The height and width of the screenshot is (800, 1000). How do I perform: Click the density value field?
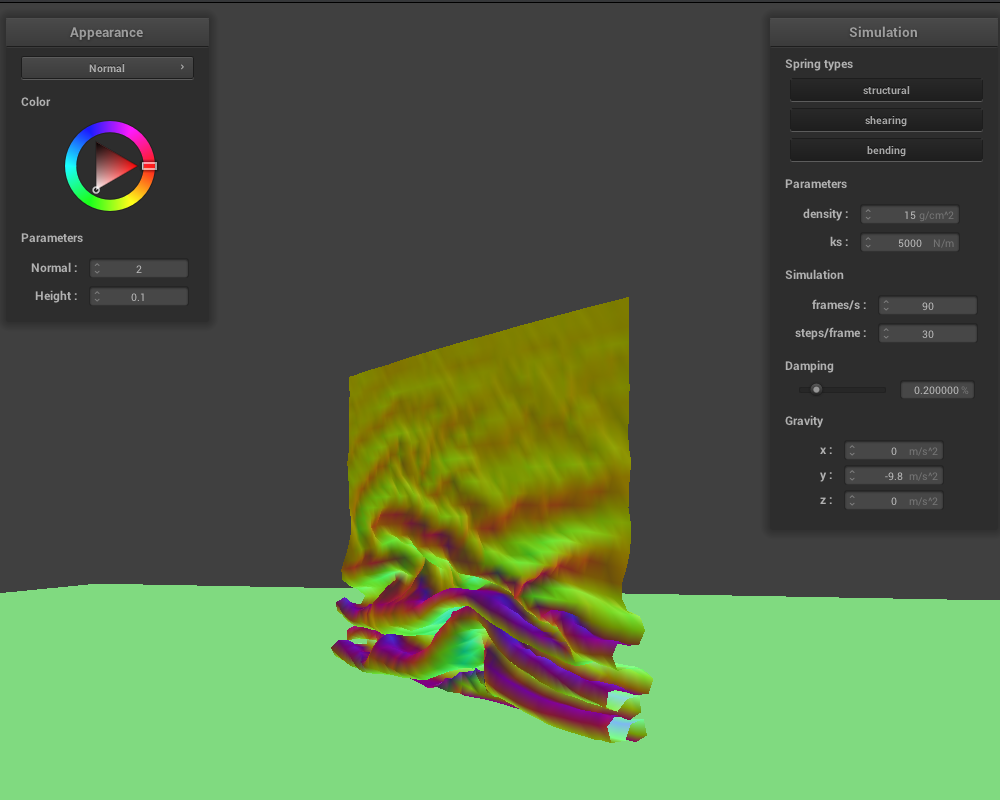tap(909, 214)
